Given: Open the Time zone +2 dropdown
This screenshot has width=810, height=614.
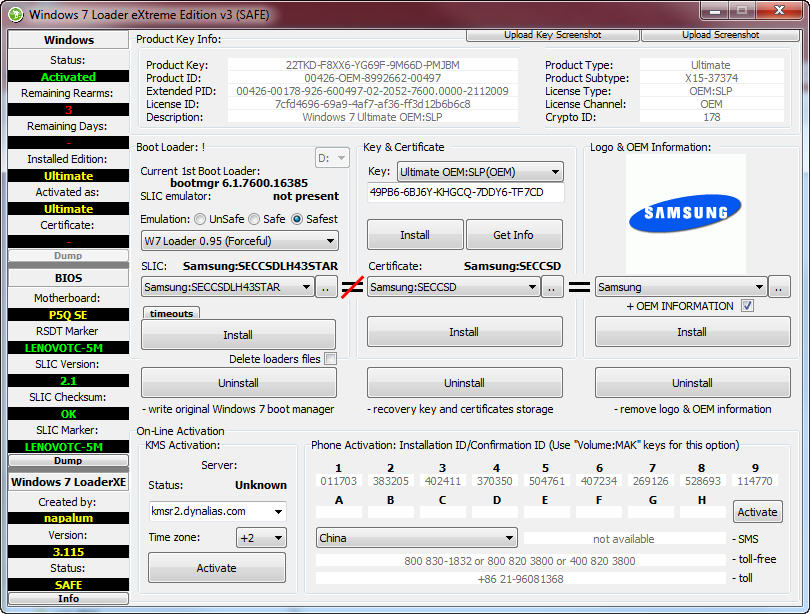Looking at the screenshot, I should [x=260, y=538].
